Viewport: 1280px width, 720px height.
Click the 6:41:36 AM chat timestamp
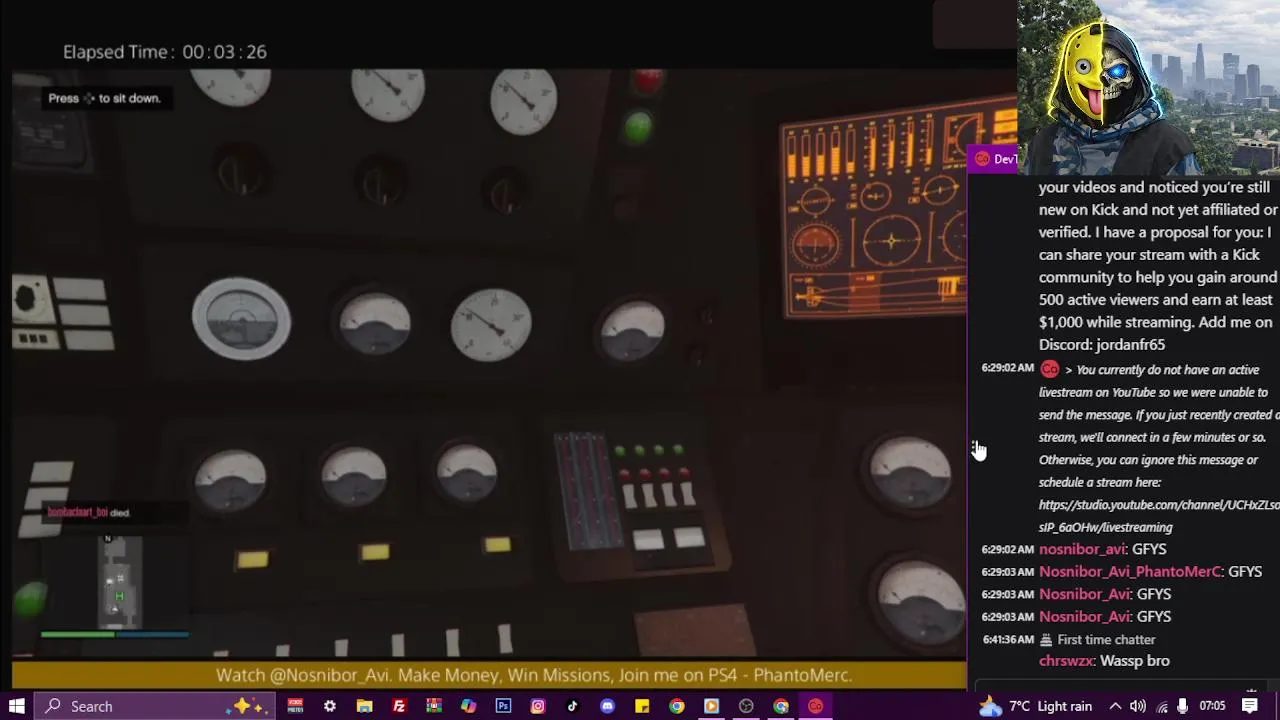point(1008,640)
